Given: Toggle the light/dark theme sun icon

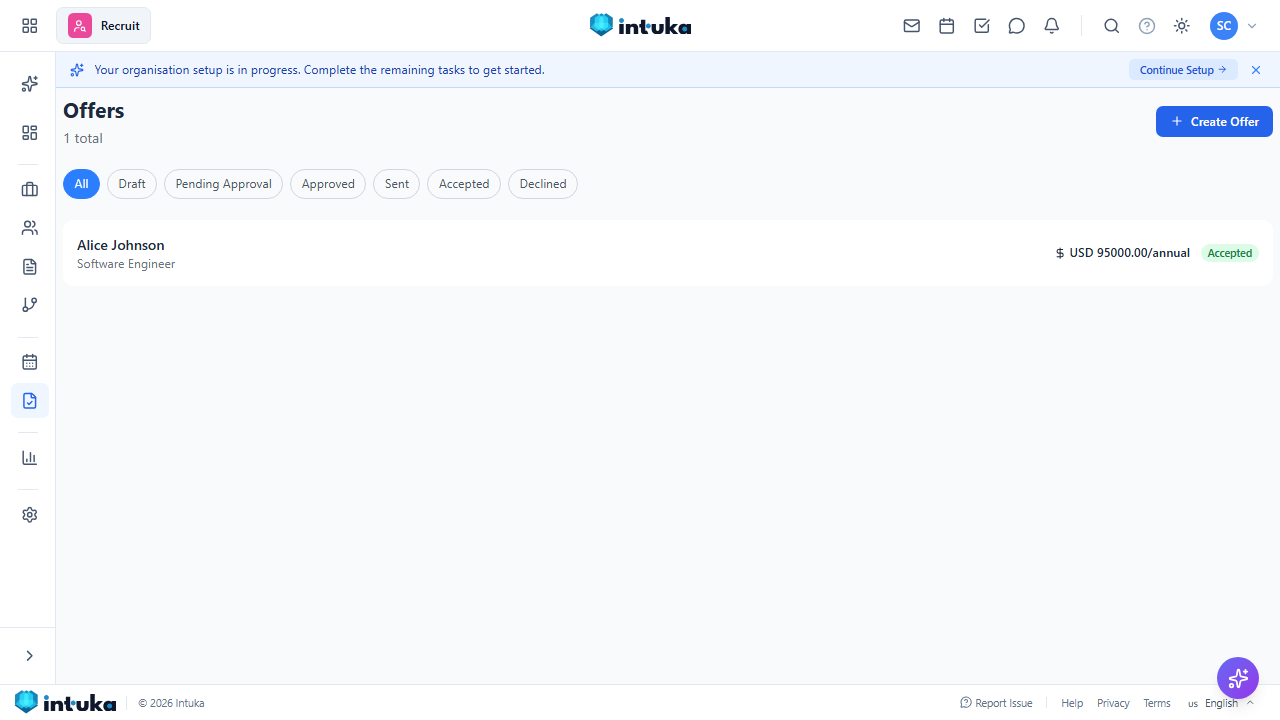Looking at the screenshot, I should coord(1182,26).
